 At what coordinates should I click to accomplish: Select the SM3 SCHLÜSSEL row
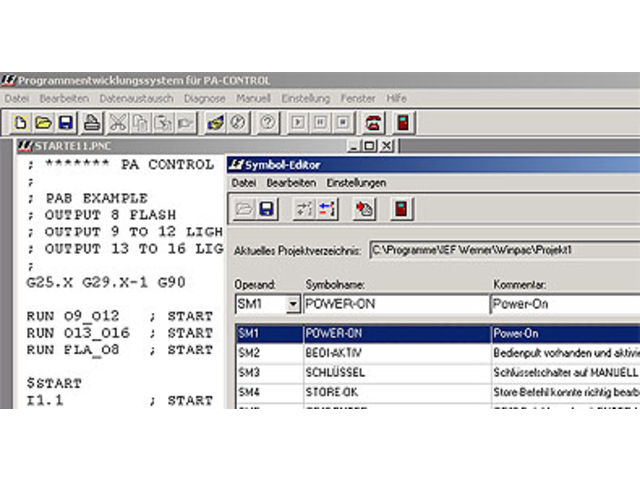400,372
